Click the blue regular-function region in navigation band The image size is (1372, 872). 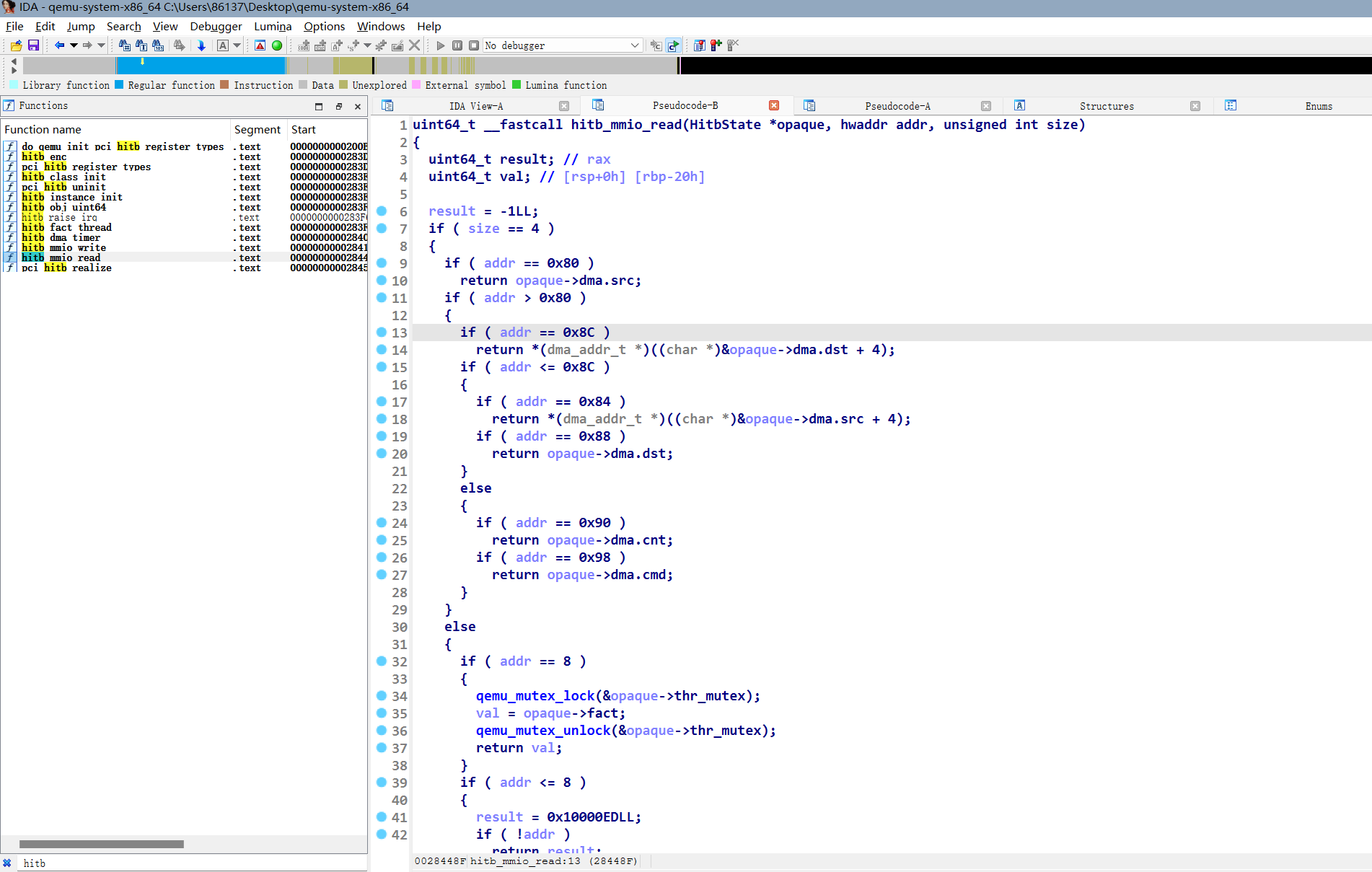point(201,66)
